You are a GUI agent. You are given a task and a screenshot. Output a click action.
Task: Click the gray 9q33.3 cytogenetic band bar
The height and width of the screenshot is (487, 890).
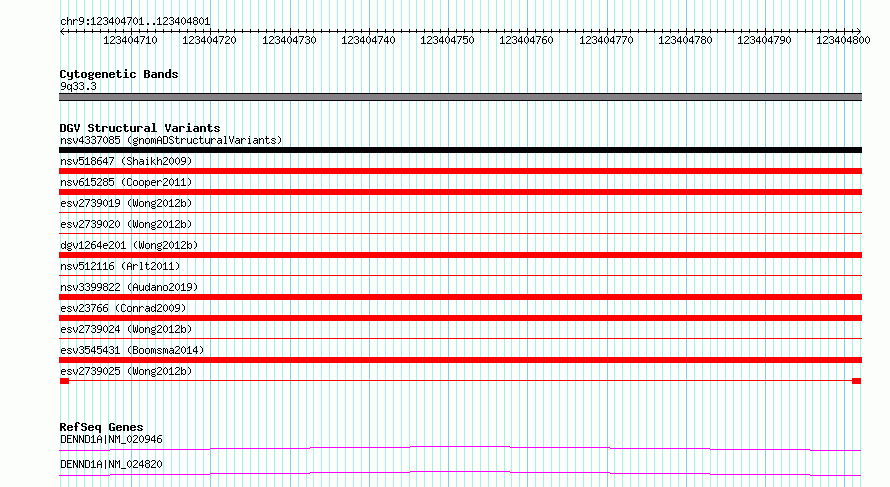pyautogui.click(x=460, y=97)
